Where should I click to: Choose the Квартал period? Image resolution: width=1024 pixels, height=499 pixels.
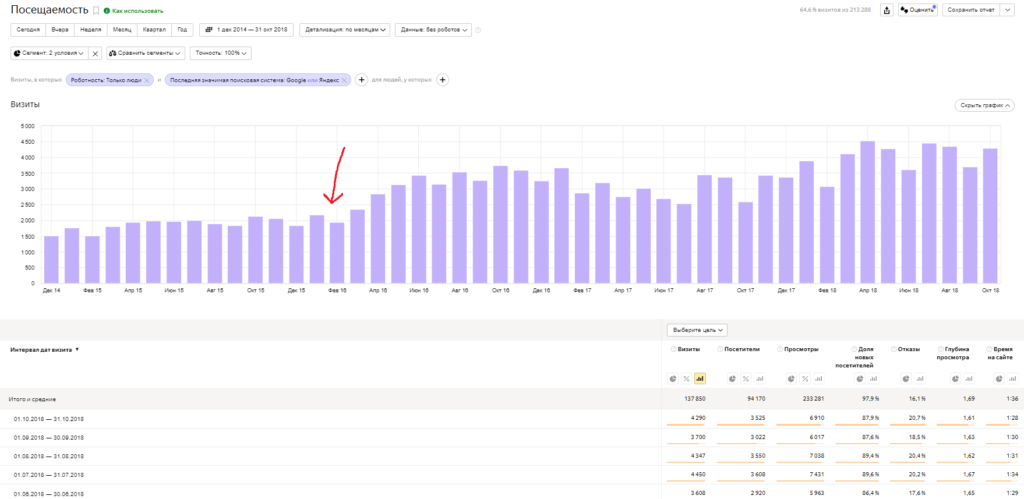(x=155, y=30)
